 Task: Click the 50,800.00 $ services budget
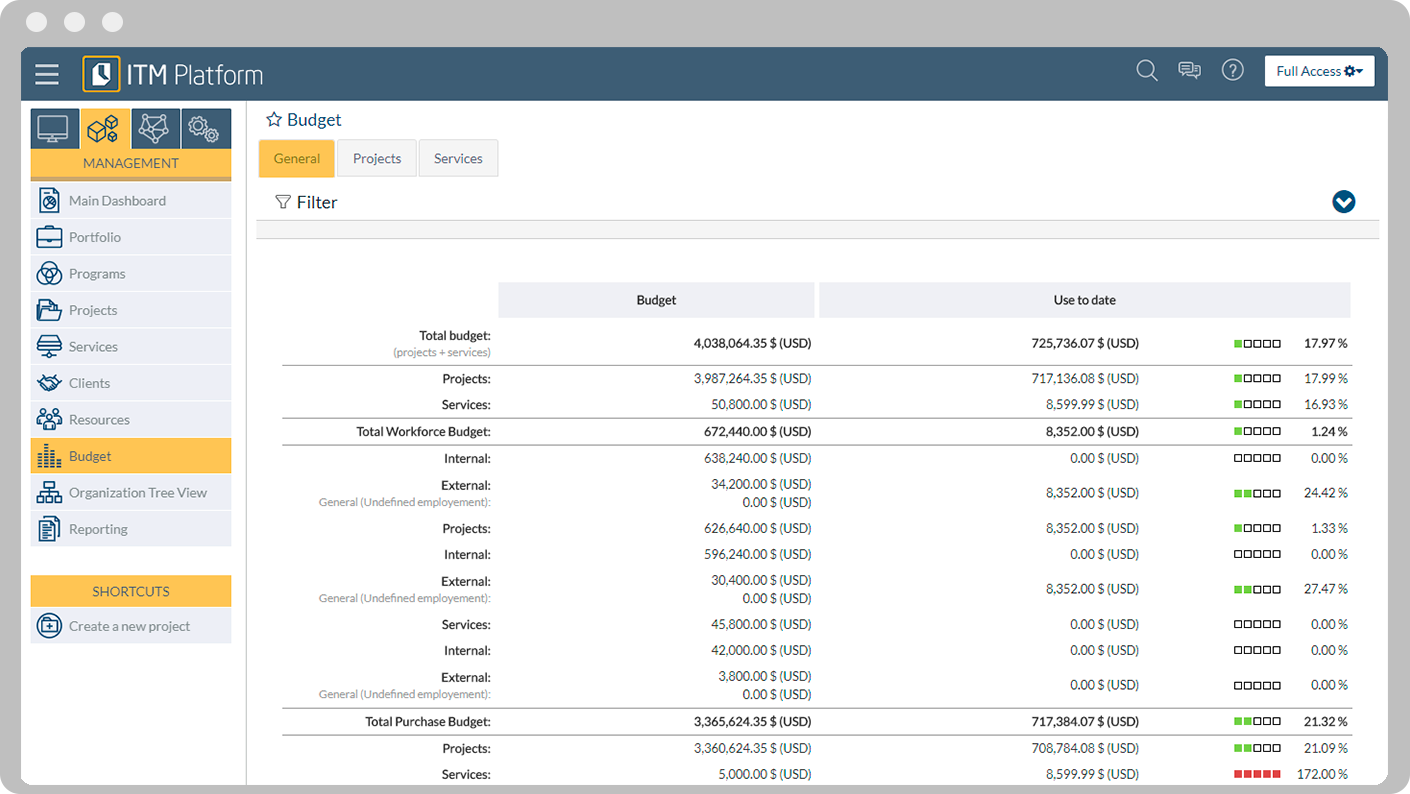pyautogui.click(x=761, y=405)
